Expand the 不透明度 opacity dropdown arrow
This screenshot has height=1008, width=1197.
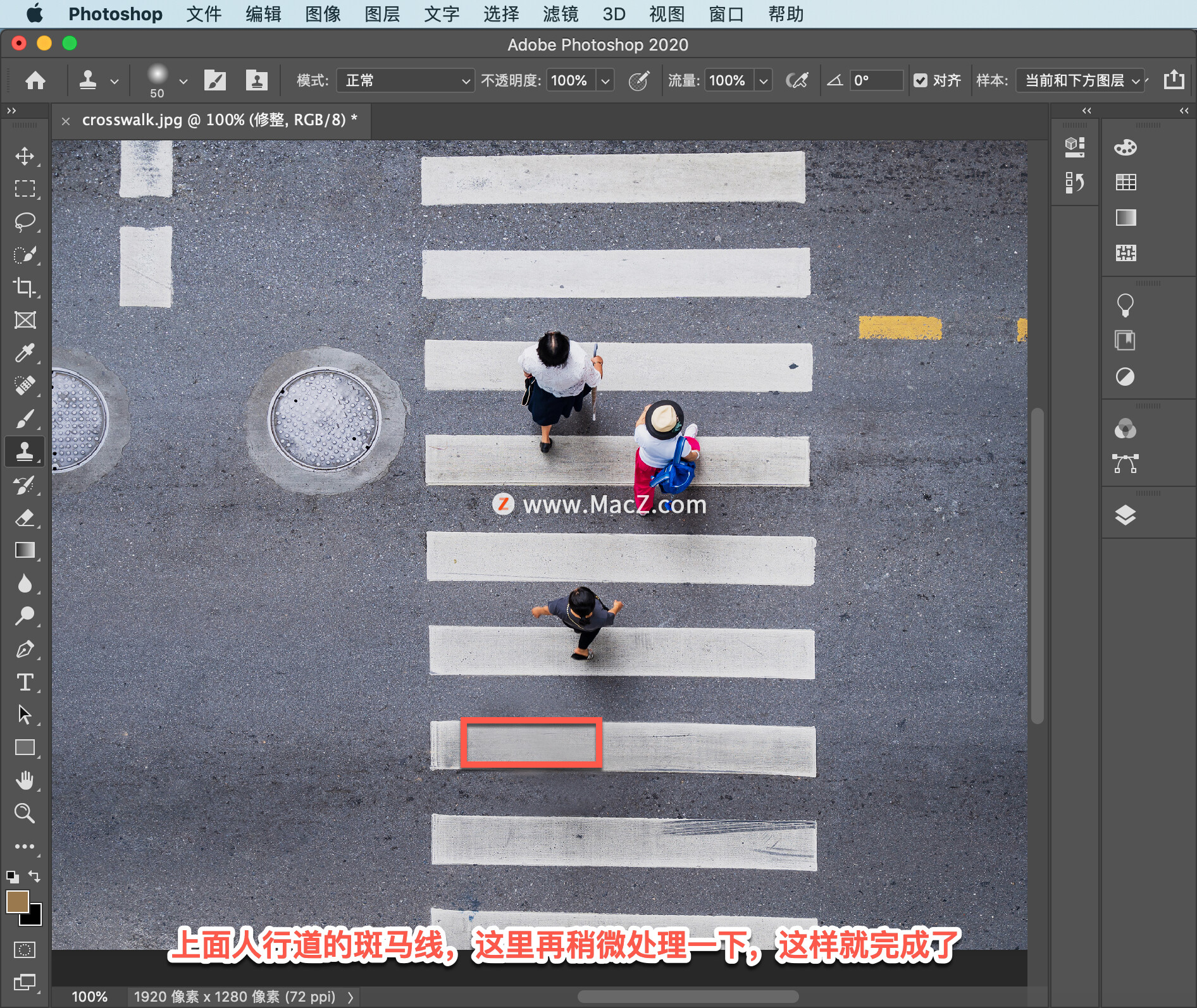pos(605,81)
